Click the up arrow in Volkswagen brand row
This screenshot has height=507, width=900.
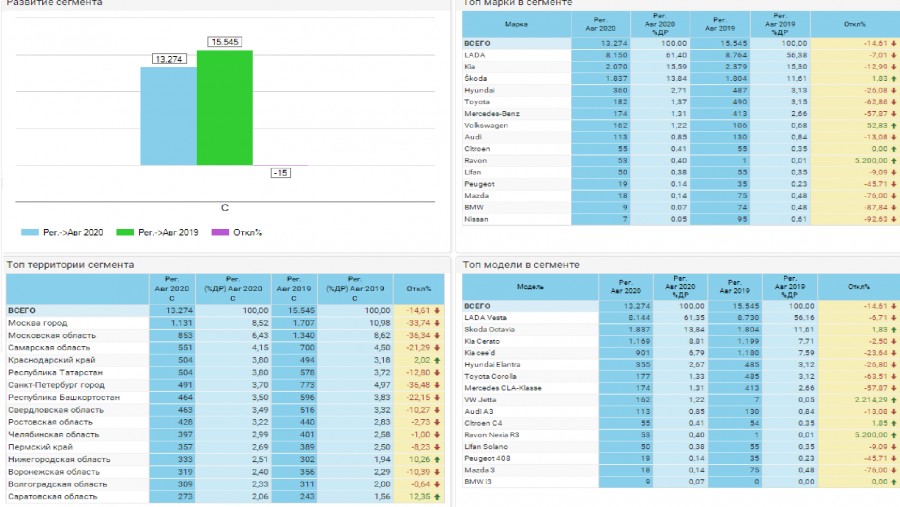pyautogui.click(x=894, y=125)
